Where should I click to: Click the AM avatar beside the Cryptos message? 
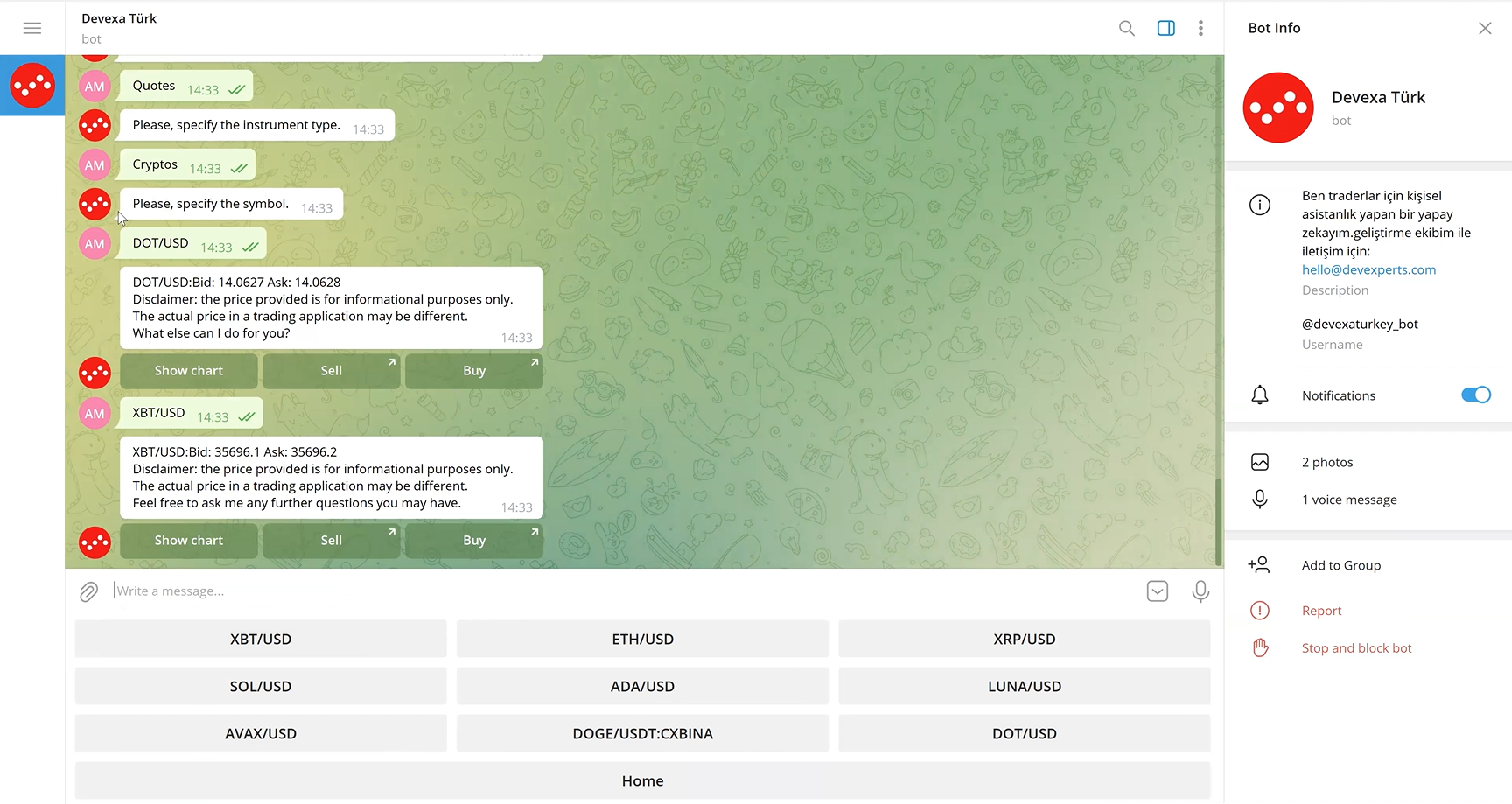tap(94, 165)
